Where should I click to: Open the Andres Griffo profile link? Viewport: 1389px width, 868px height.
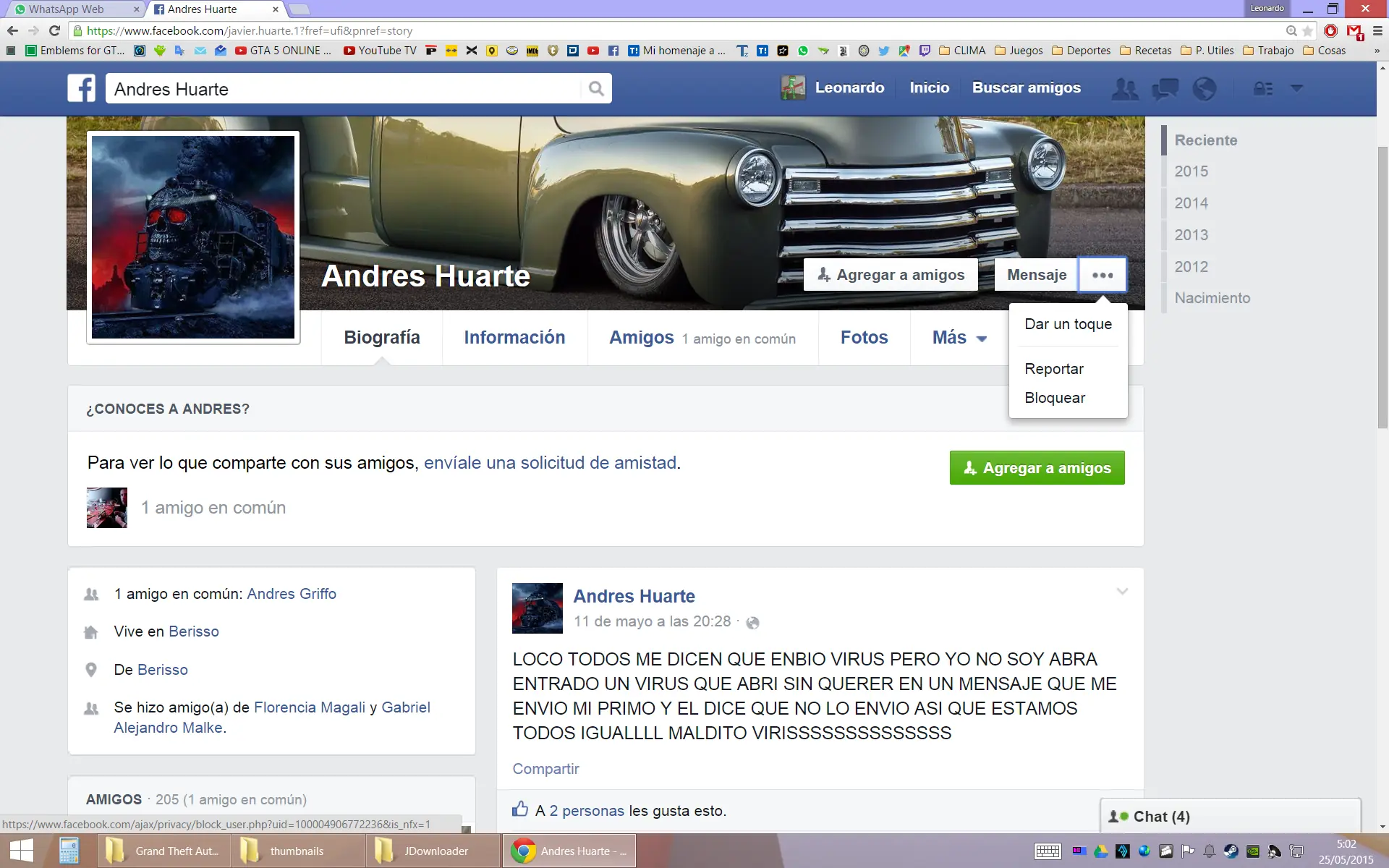tap(292, 594)
